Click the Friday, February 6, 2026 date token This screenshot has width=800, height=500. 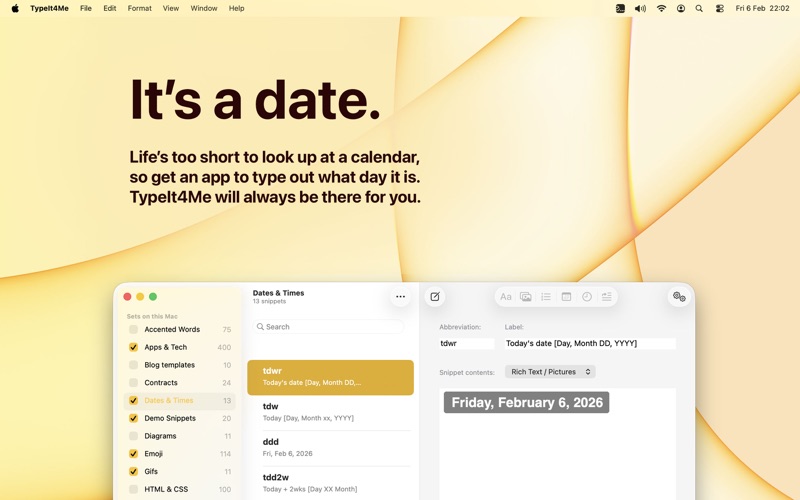tap(527, 403)
